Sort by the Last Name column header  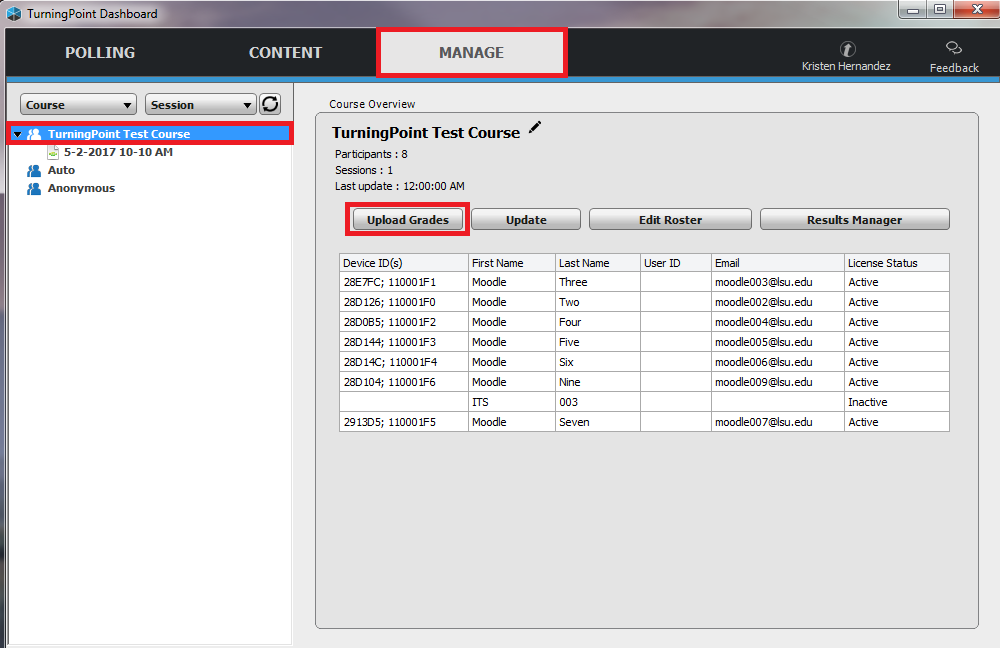598,263
